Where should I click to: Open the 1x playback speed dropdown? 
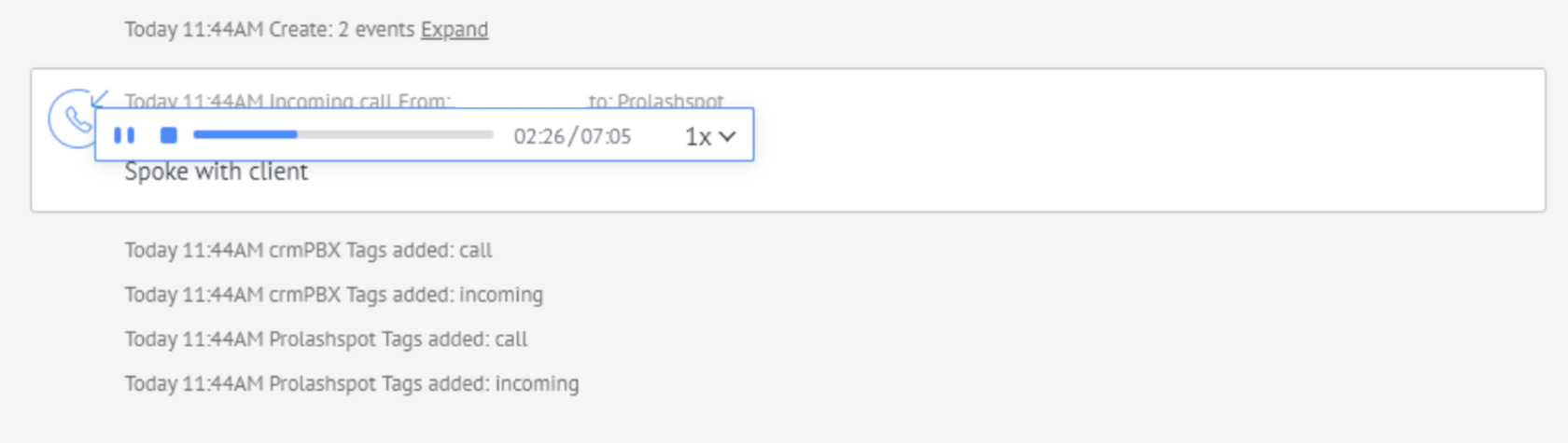tap(710, 137)
